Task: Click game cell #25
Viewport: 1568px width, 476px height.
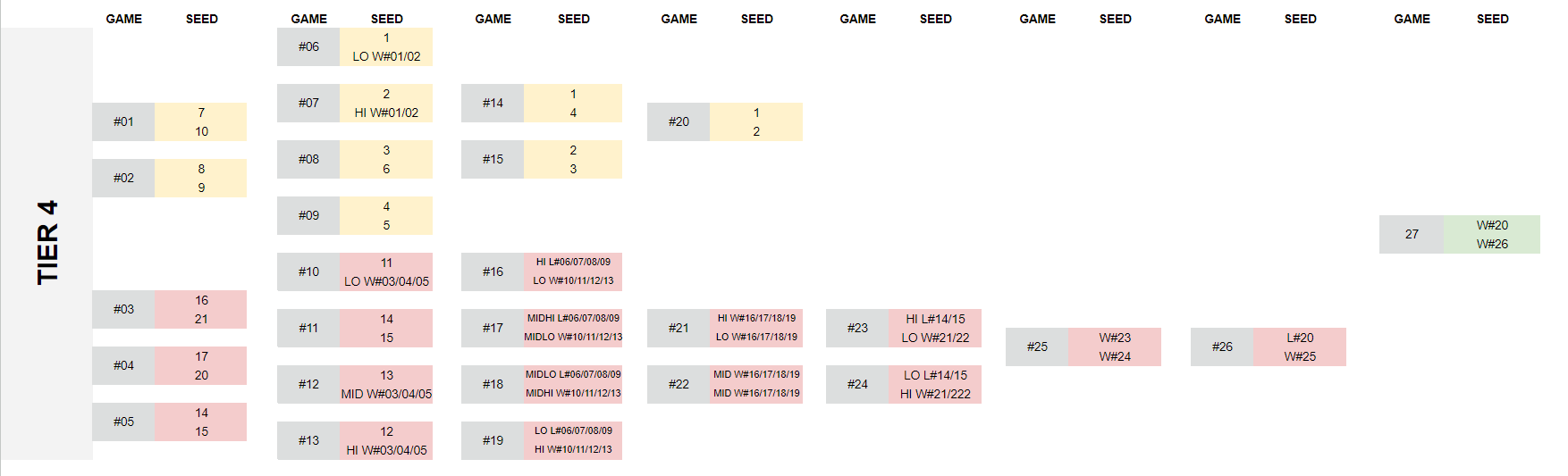Action: point(1037,347)
